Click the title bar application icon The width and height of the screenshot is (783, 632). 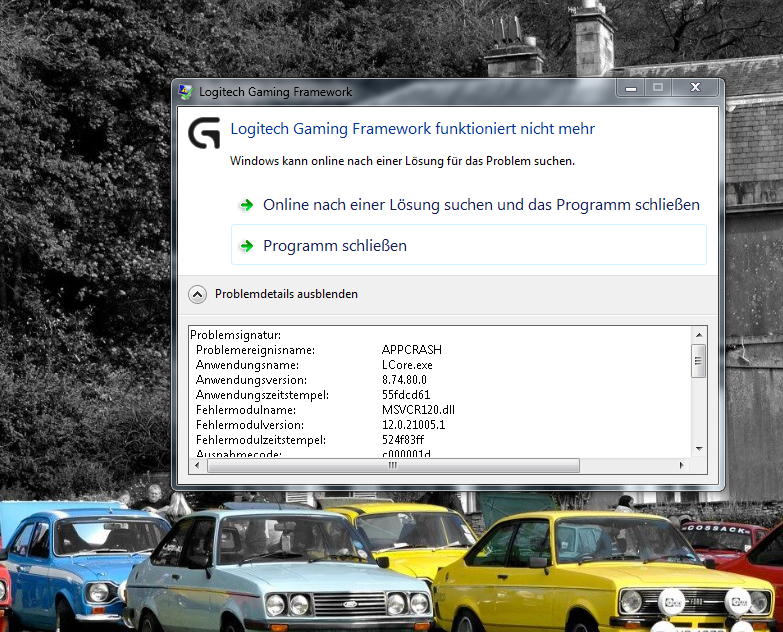point(186,91)
